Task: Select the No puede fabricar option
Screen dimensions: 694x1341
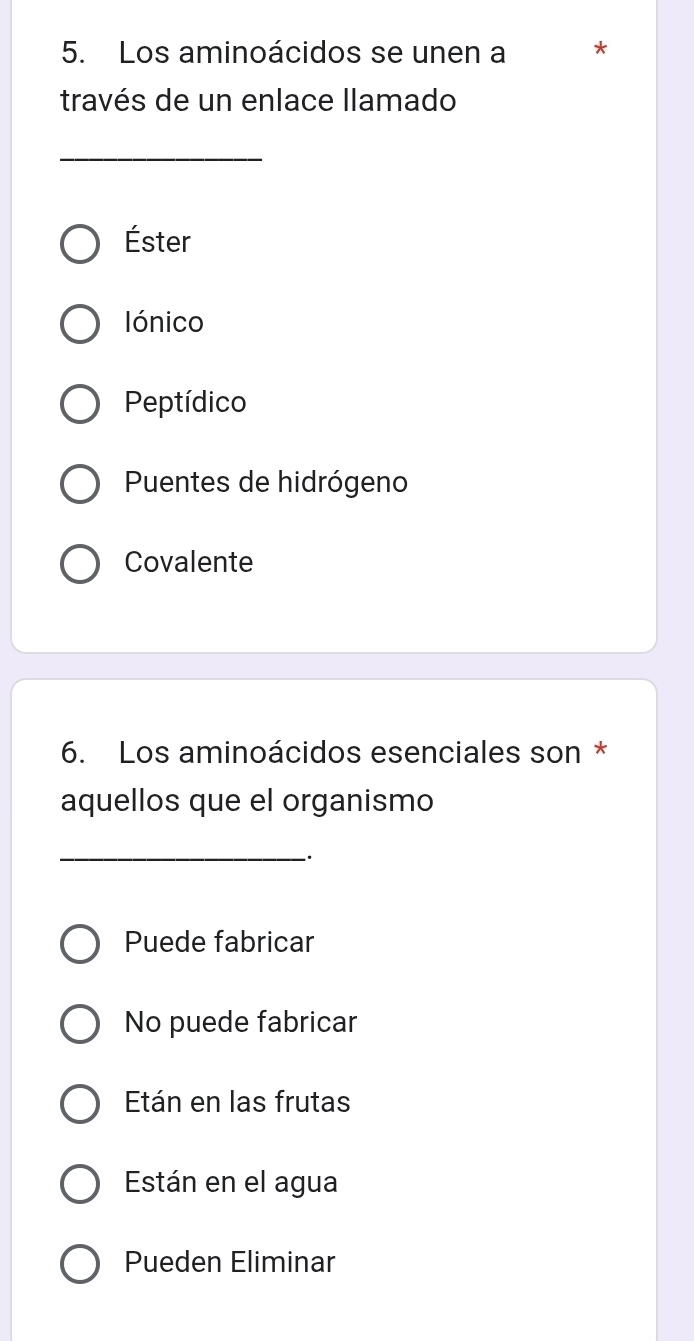Action: 80,1023
